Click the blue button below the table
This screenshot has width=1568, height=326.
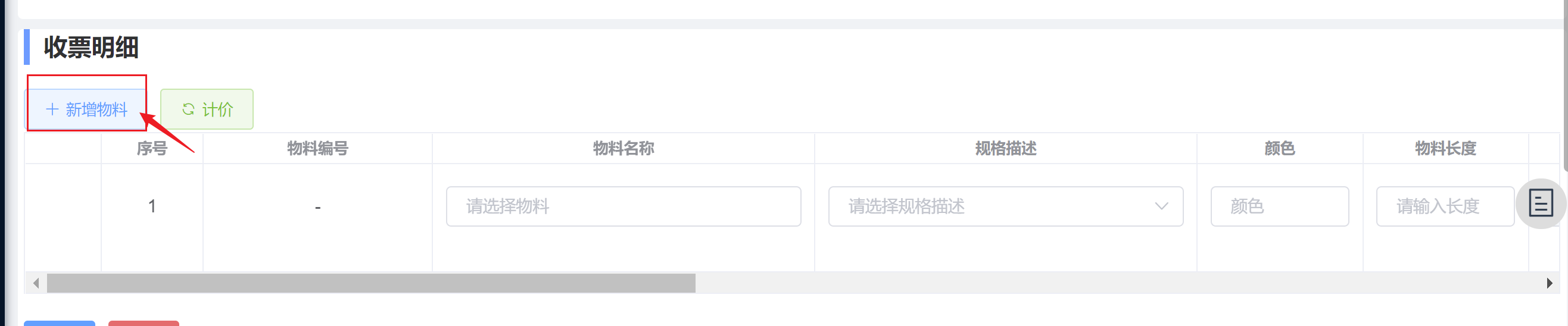point(60,323)
